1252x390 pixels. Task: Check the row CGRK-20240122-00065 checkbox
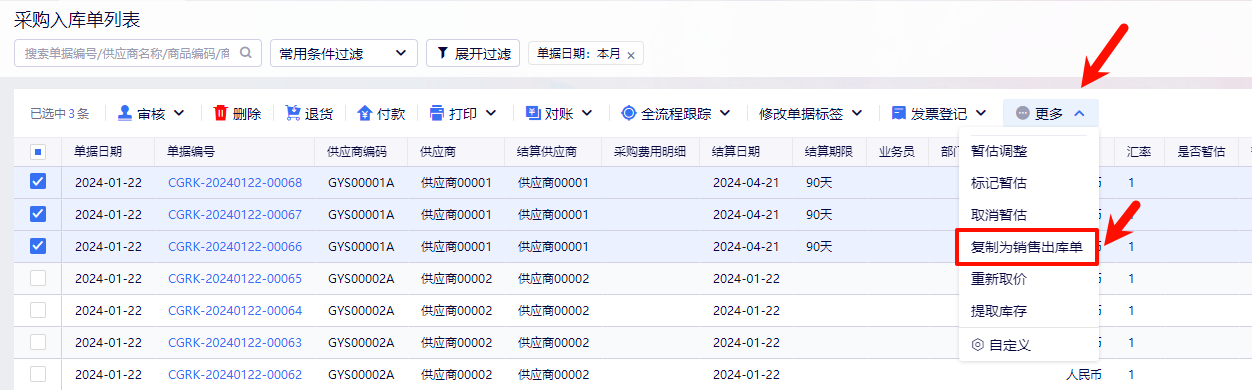point(38,278)
